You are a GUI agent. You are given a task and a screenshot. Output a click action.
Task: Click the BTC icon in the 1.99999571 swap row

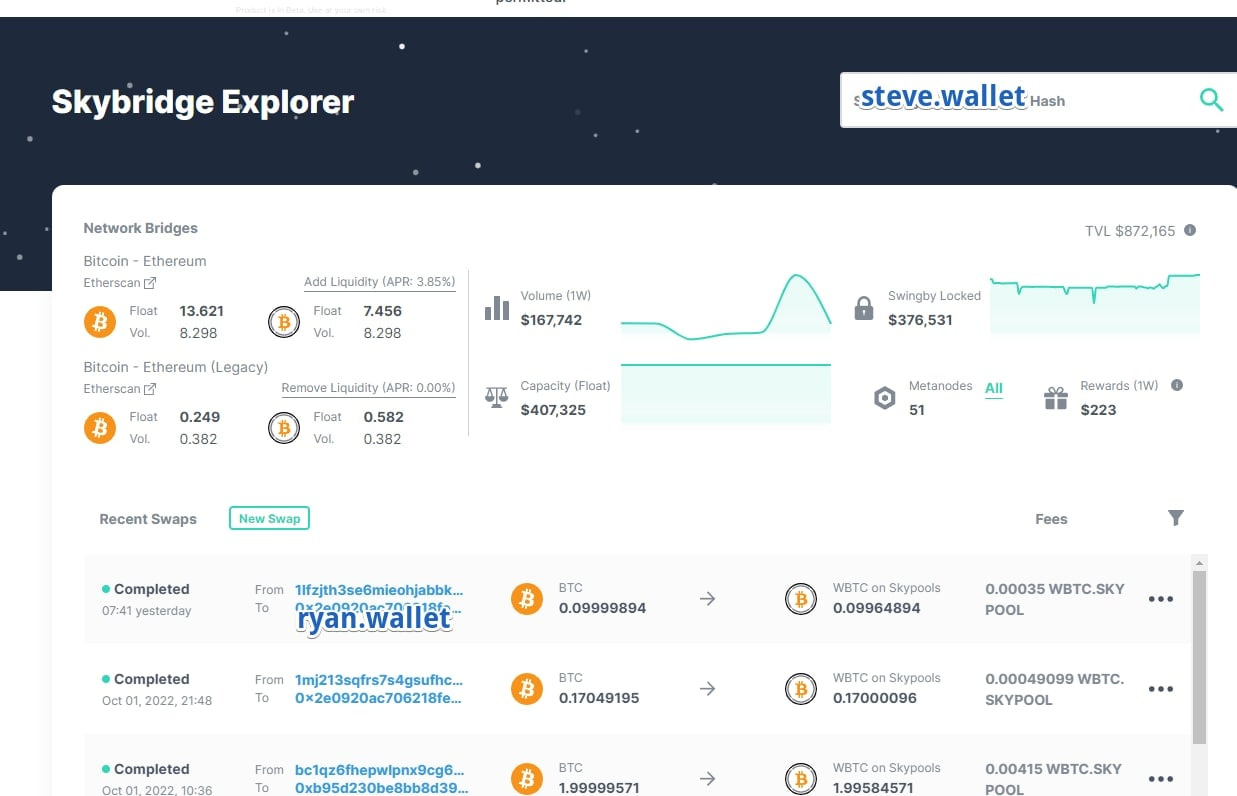tap(527, 779)
